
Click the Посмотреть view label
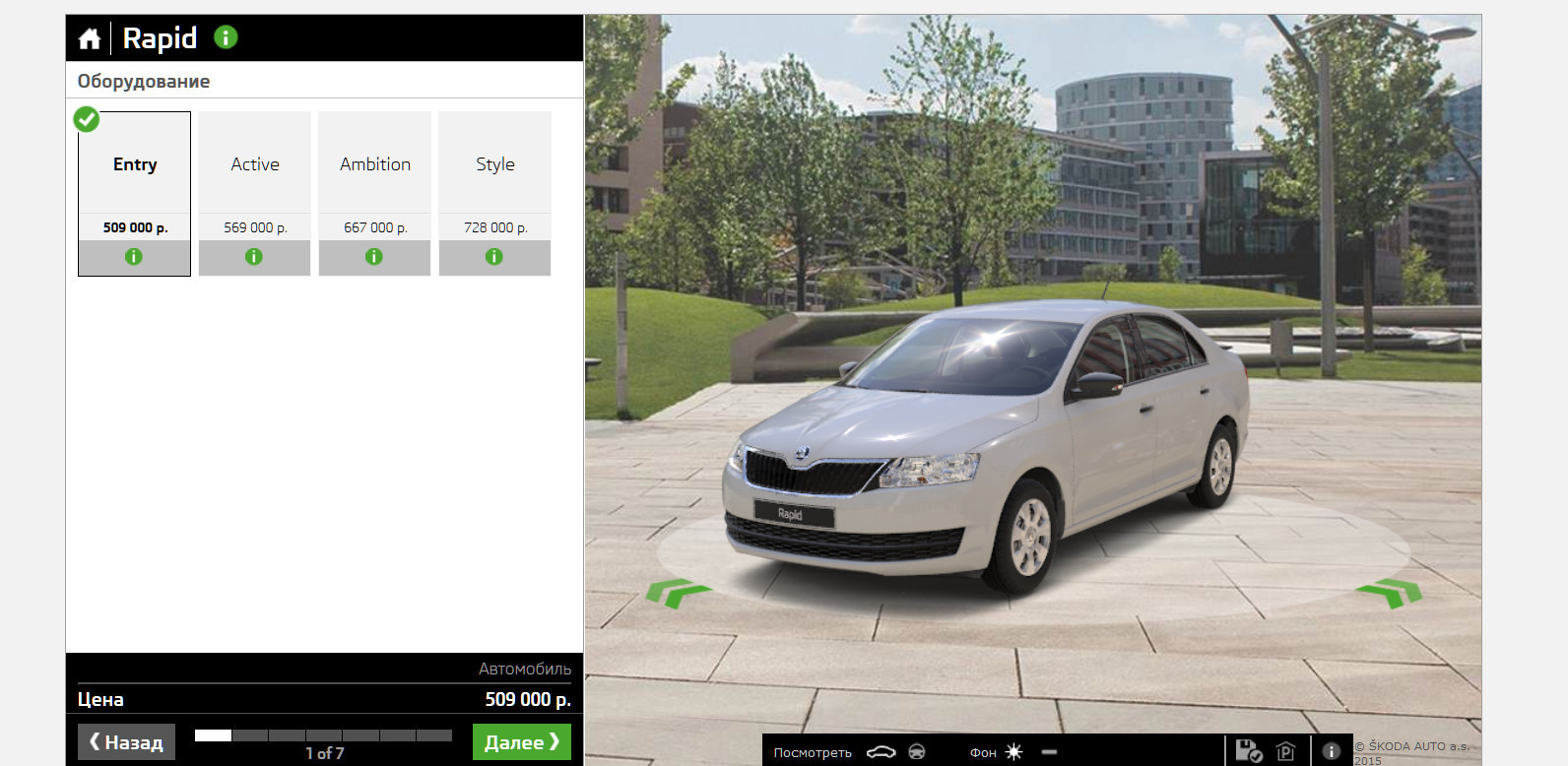[813, 753]
